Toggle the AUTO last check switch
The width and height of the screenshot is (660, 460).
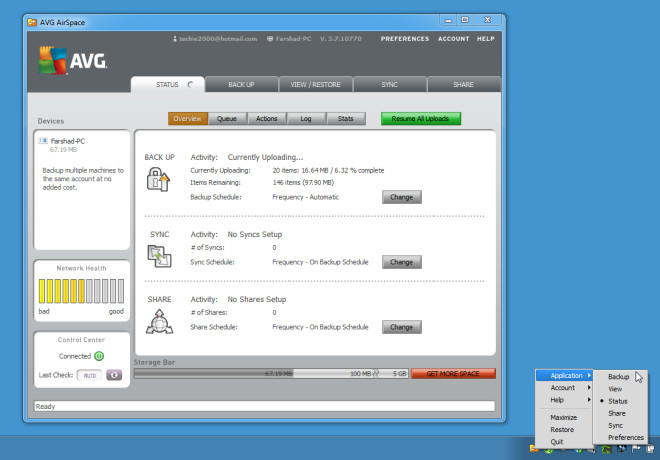pos(89,375)
